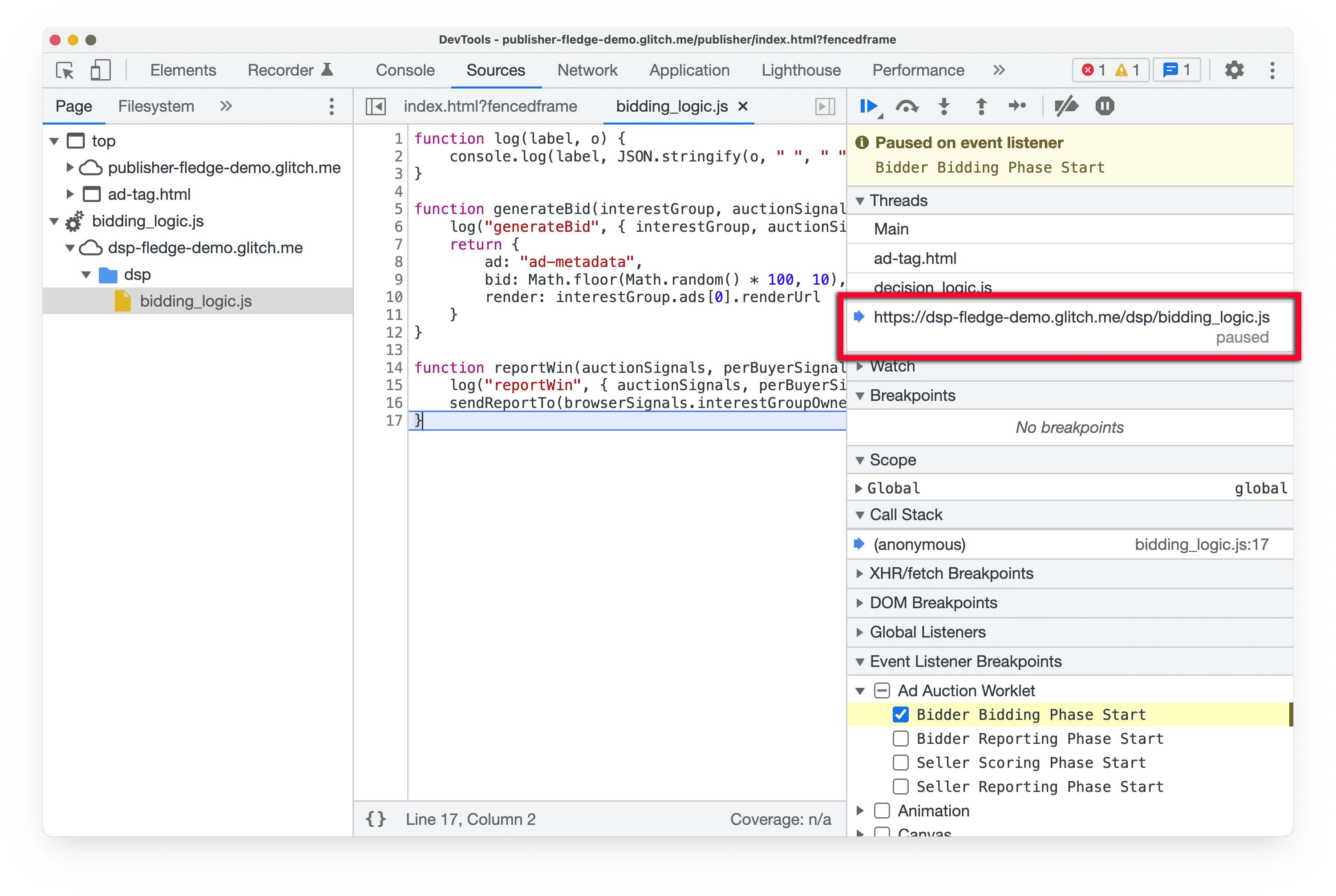Click the Step into next function call icon
This screenshot has width=1336, height=896.
[x=946, y=107]
